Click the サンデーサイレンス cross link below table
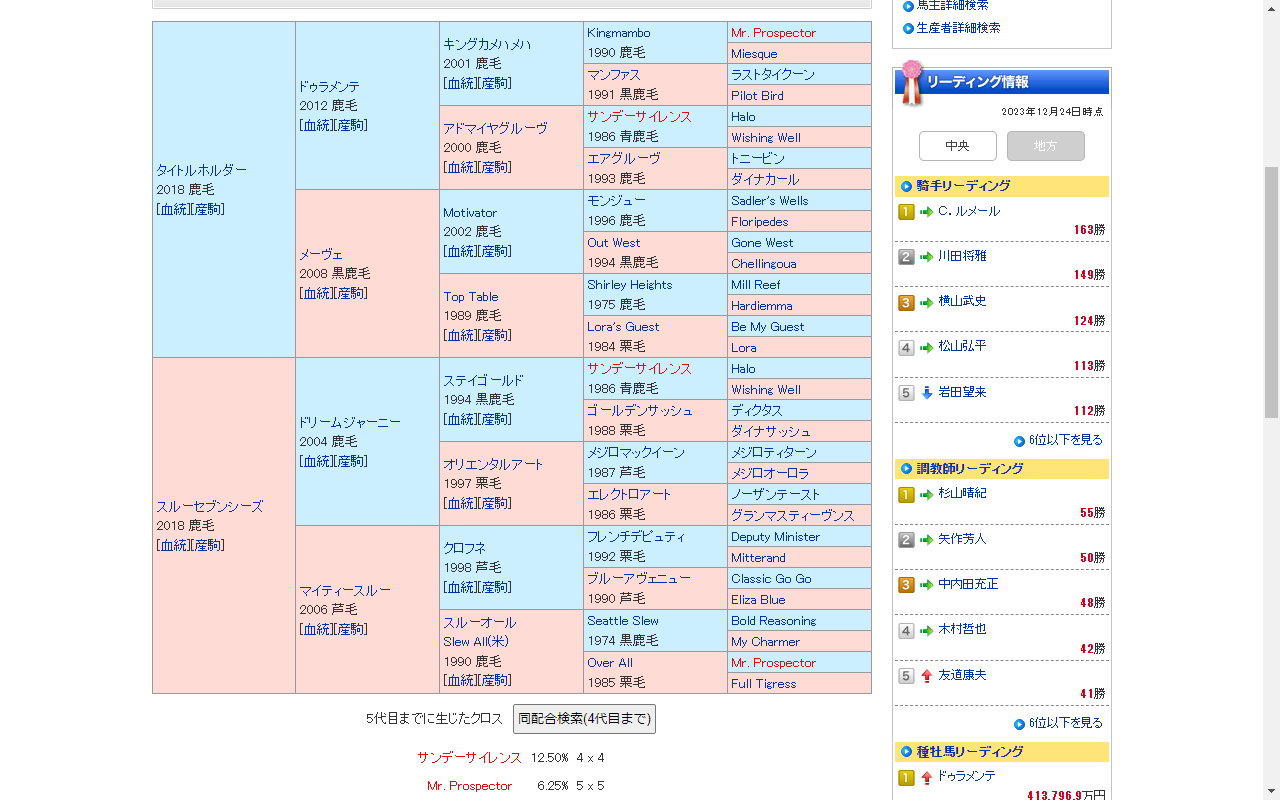The width and height of the screenshot is (1280, 800). click(469, 758)
